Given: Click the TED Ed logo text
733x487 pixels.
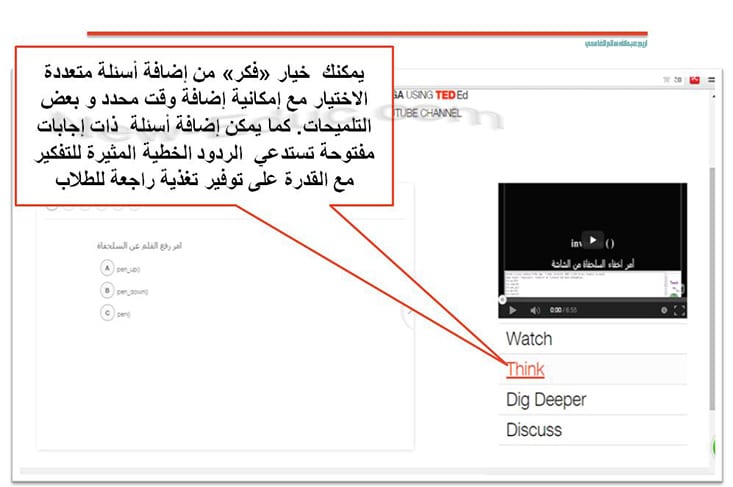Looking at the screenshot, I should pyautogui.click(x=452, y=95).
